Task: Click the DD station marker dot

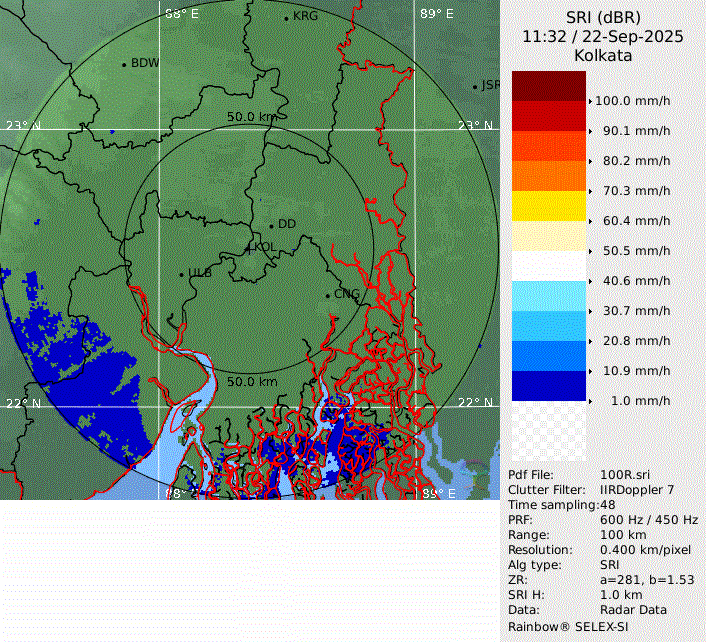Action: [271, 225]
